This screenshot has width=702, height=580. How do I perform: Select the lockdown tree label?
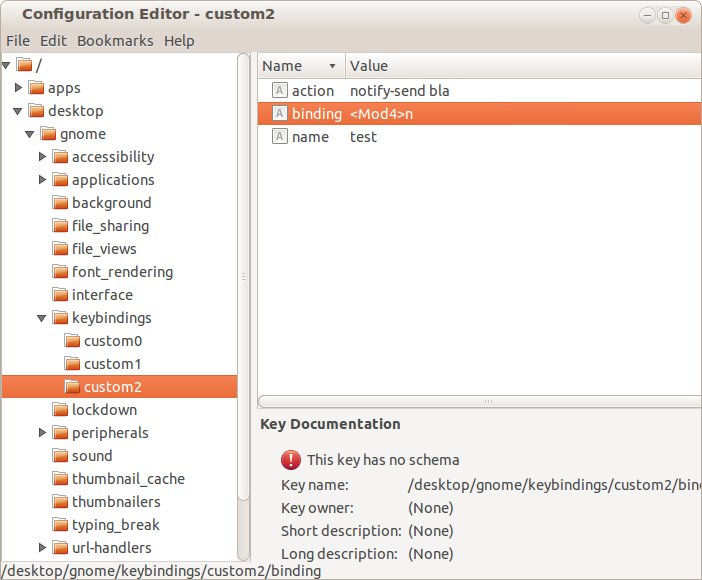point(104,410)
